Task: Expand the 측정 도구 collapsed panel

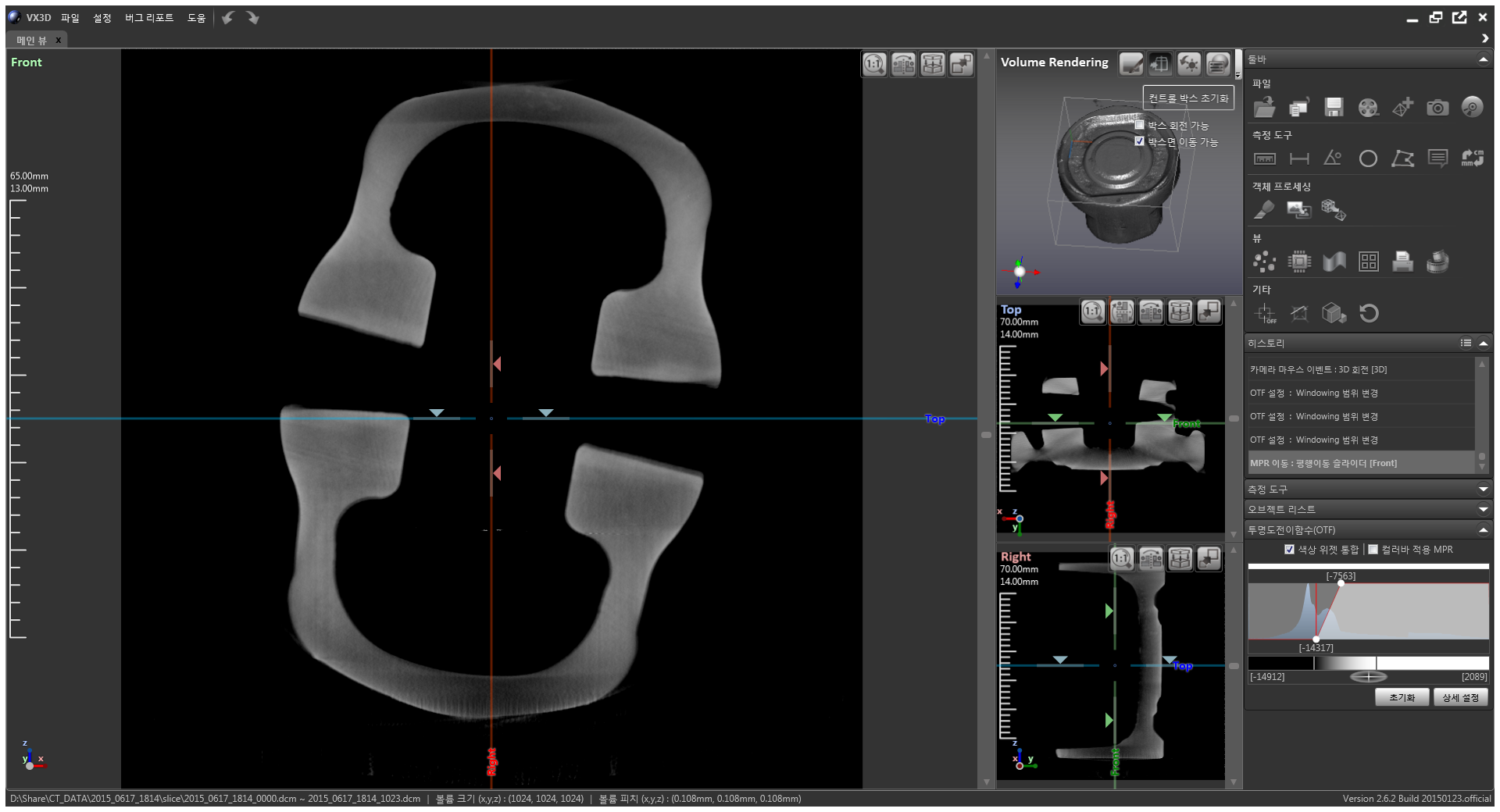Action: click(1483, 489)
